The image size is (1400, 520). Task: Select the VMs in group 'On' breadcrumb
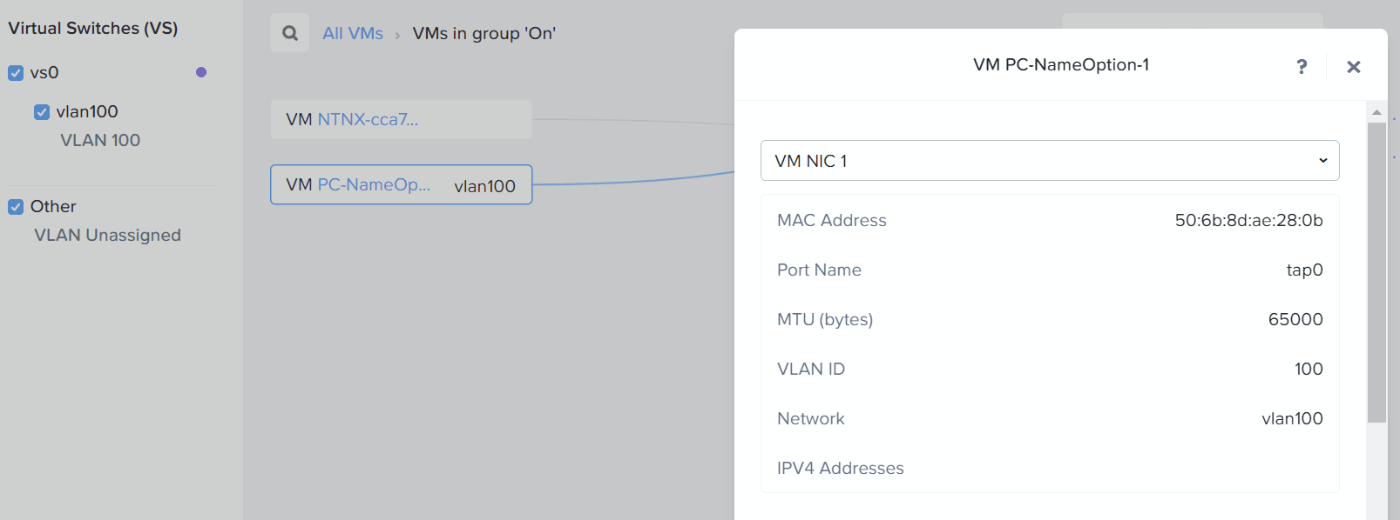pos(484,34)
